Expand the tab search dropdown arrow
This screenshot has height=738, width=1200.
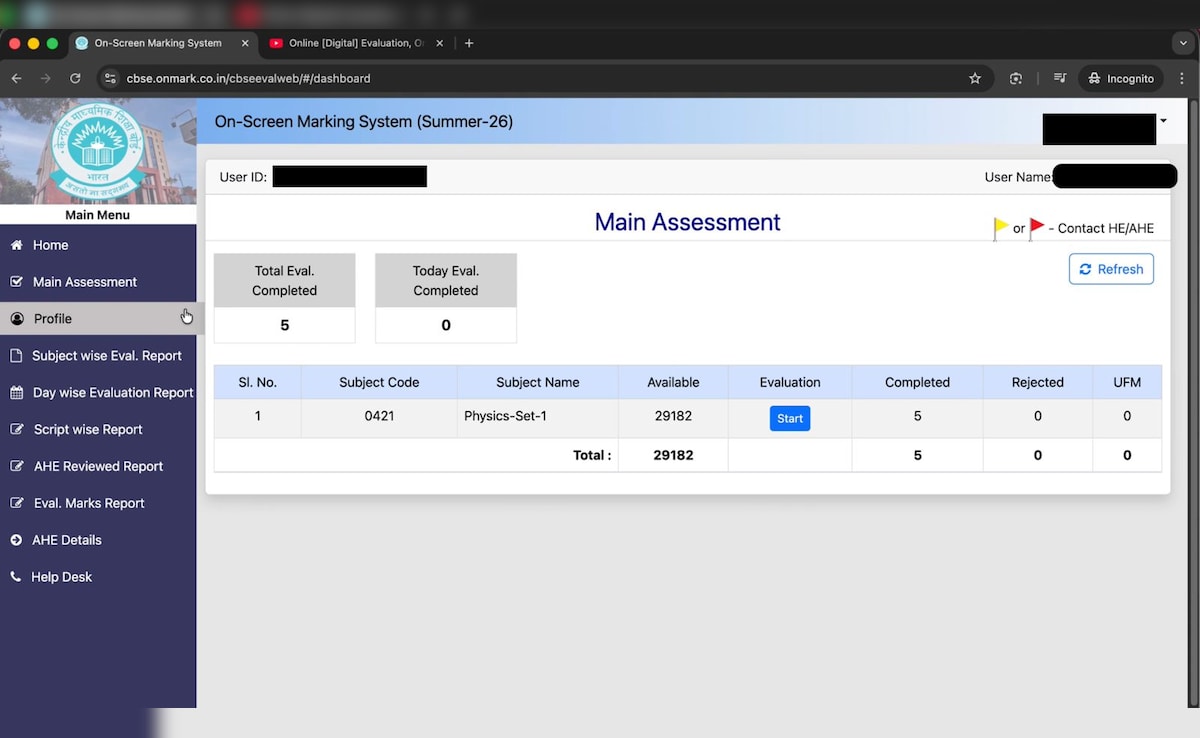(x=1184, y=43)
